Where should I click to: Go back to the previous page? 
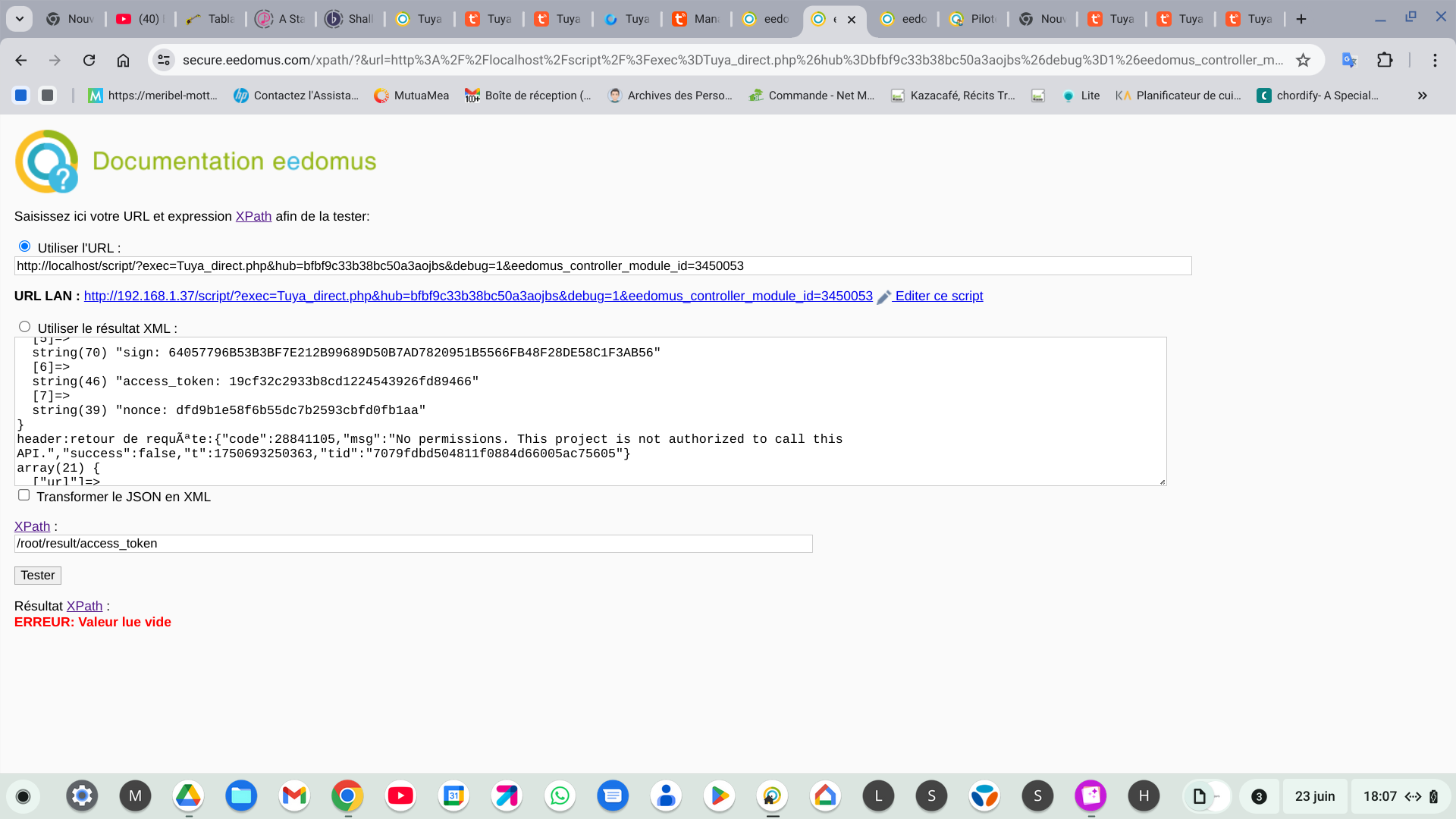pyautogui.click(x=21, y=60)
